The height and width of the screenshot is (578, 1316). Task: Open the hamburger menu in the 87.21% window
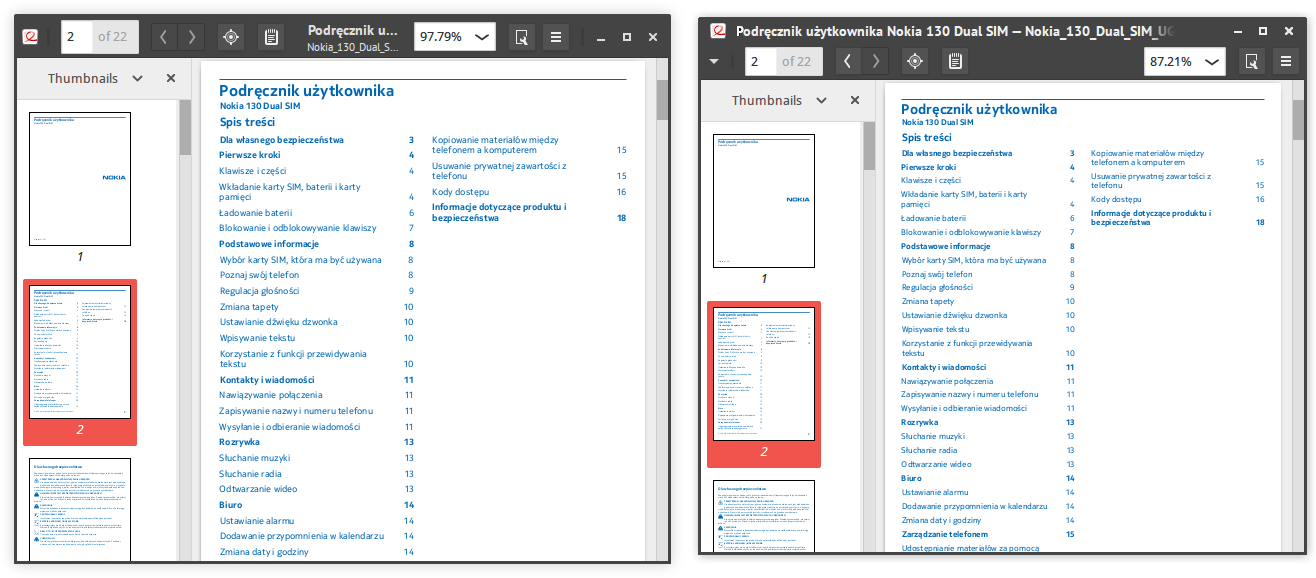pyautogui.click(x=1287, y=61)
